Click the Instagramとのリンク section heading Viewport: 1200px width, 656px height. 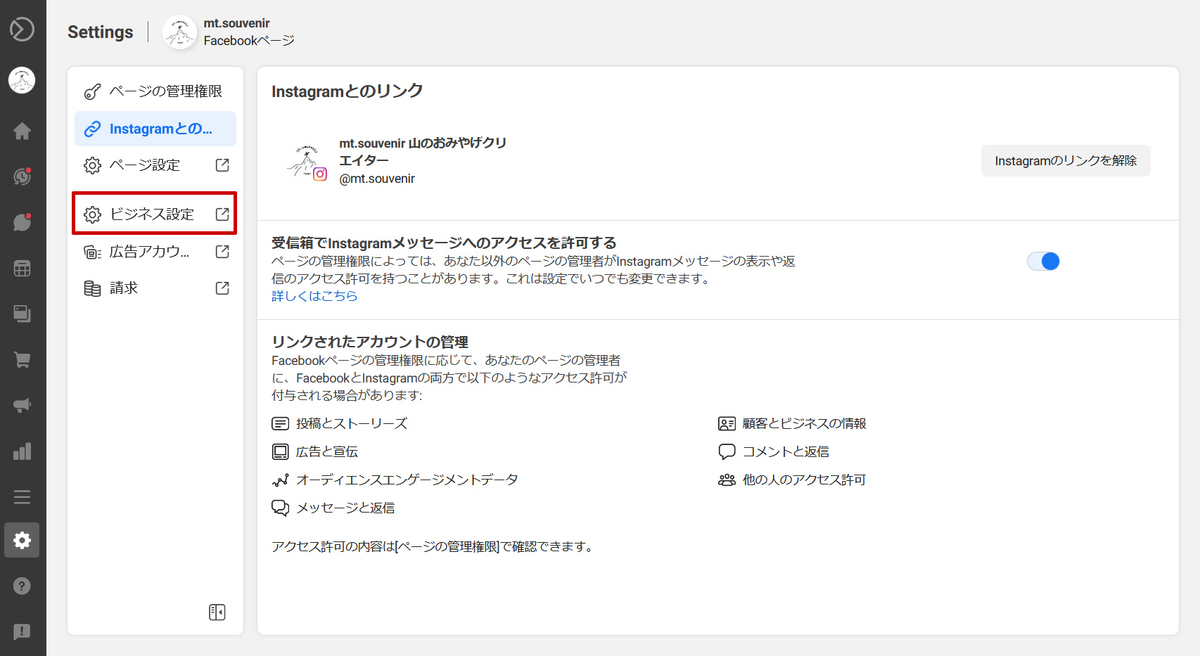coord(348,91)
